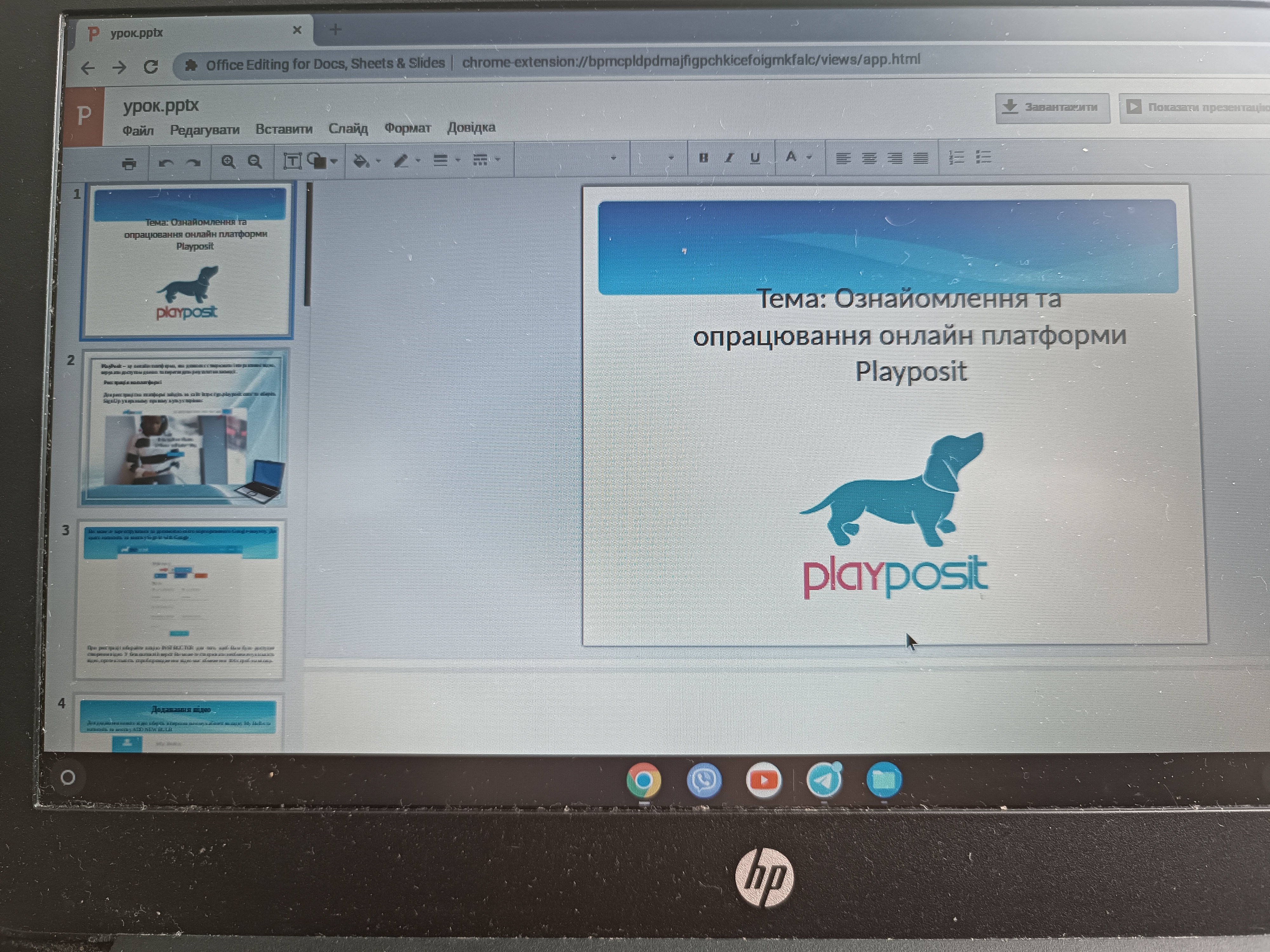Apply a numbered list
The height and width of the screenshot is (952, 1270).
[x=957, y=157]
